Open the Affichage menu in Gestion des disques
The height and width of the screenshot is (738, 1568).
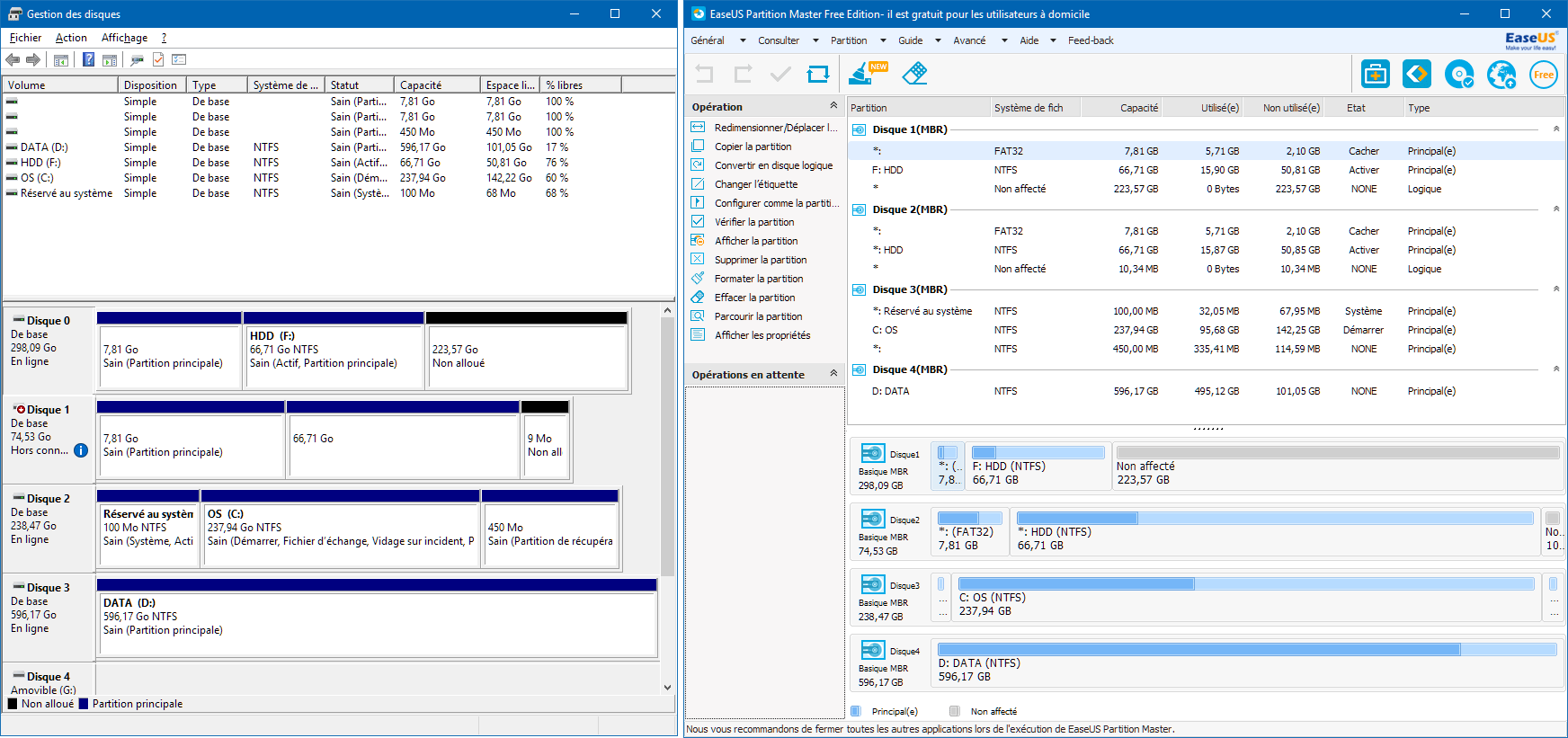pos(124,38)
